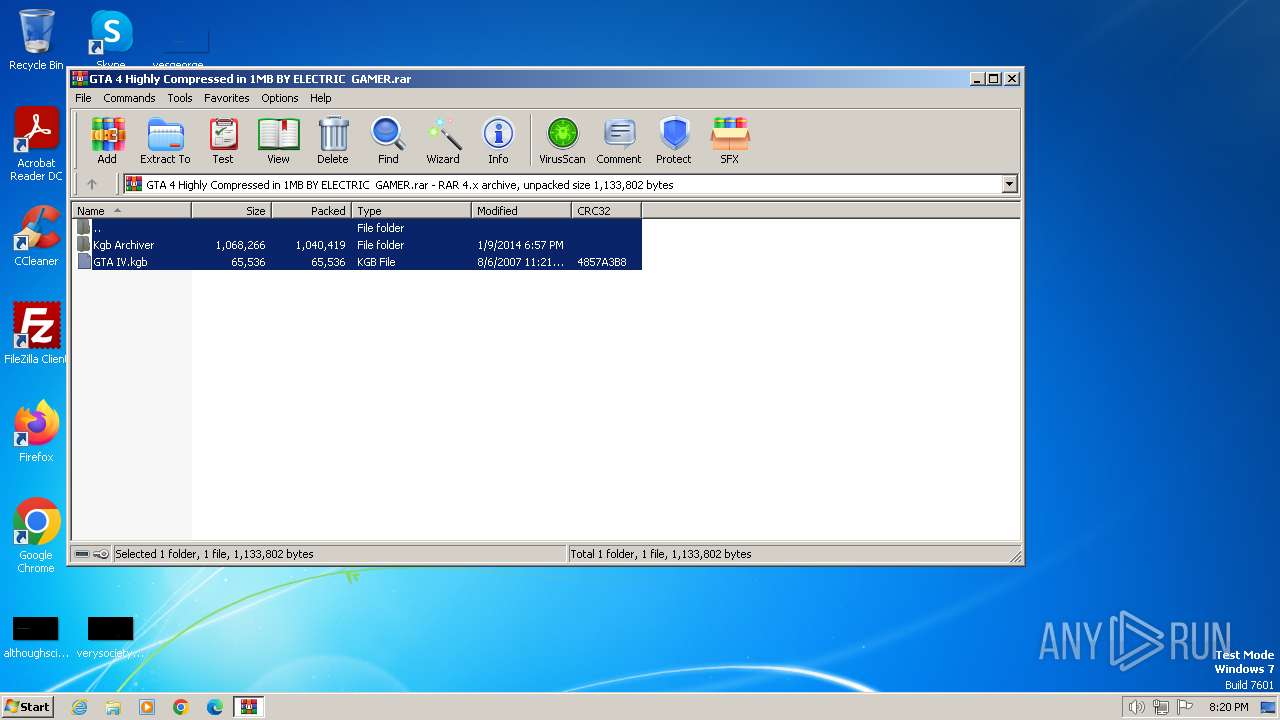Open Skype desktop shortcut

110,40
